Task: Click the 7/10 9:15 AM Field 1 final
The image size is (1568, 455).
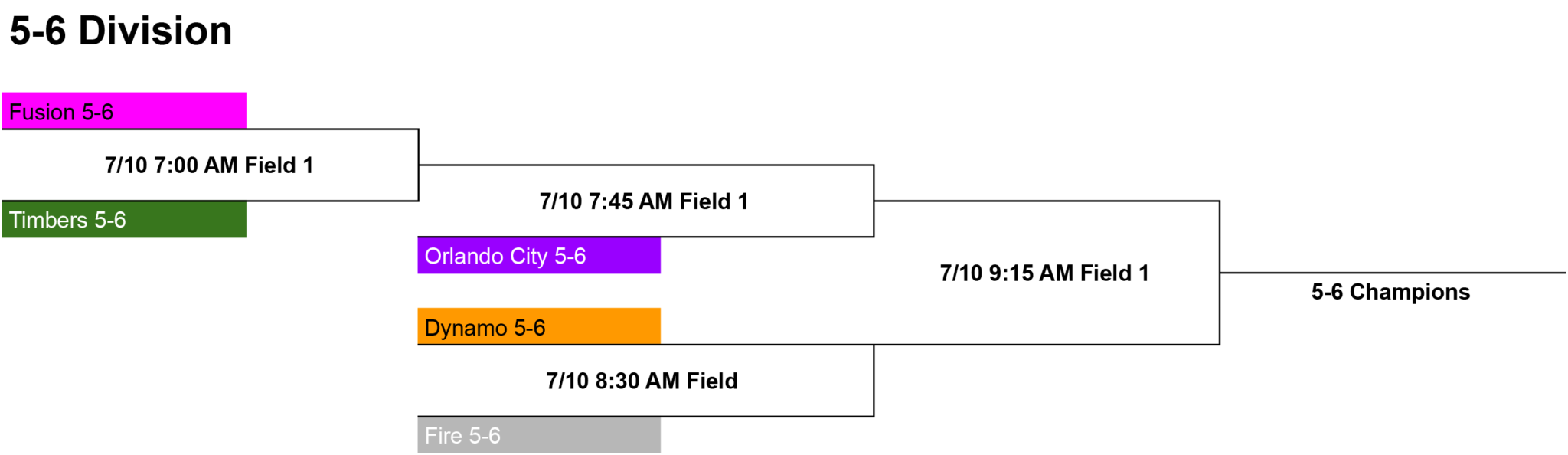Action: 1044,273
